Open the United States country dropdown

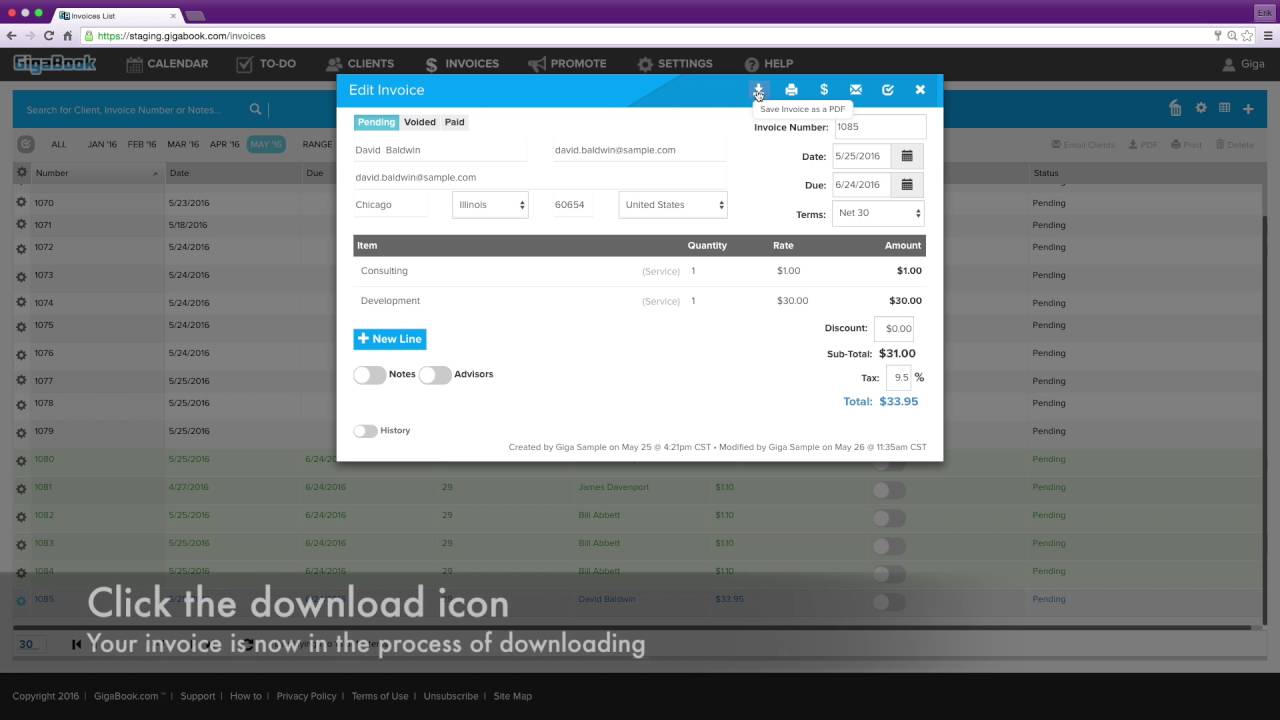[x=673, y=205]
